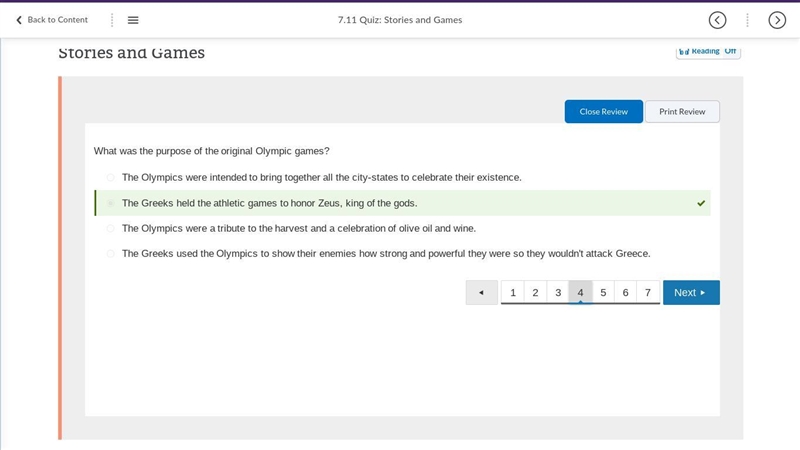The height and width of the screenshot is (450, 800).
Task: Click the green checkmark on the correct answer
Action: click(701, 203)
